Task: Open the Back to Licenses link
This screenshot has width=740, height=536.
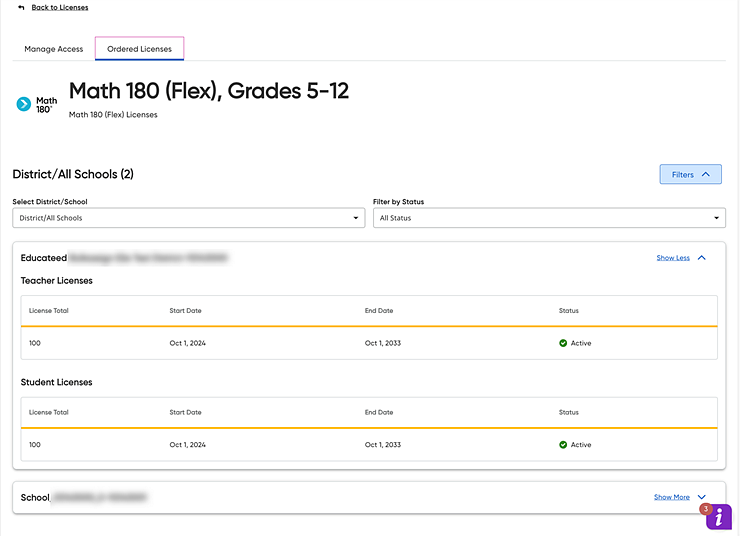Action: pos(60,8)
